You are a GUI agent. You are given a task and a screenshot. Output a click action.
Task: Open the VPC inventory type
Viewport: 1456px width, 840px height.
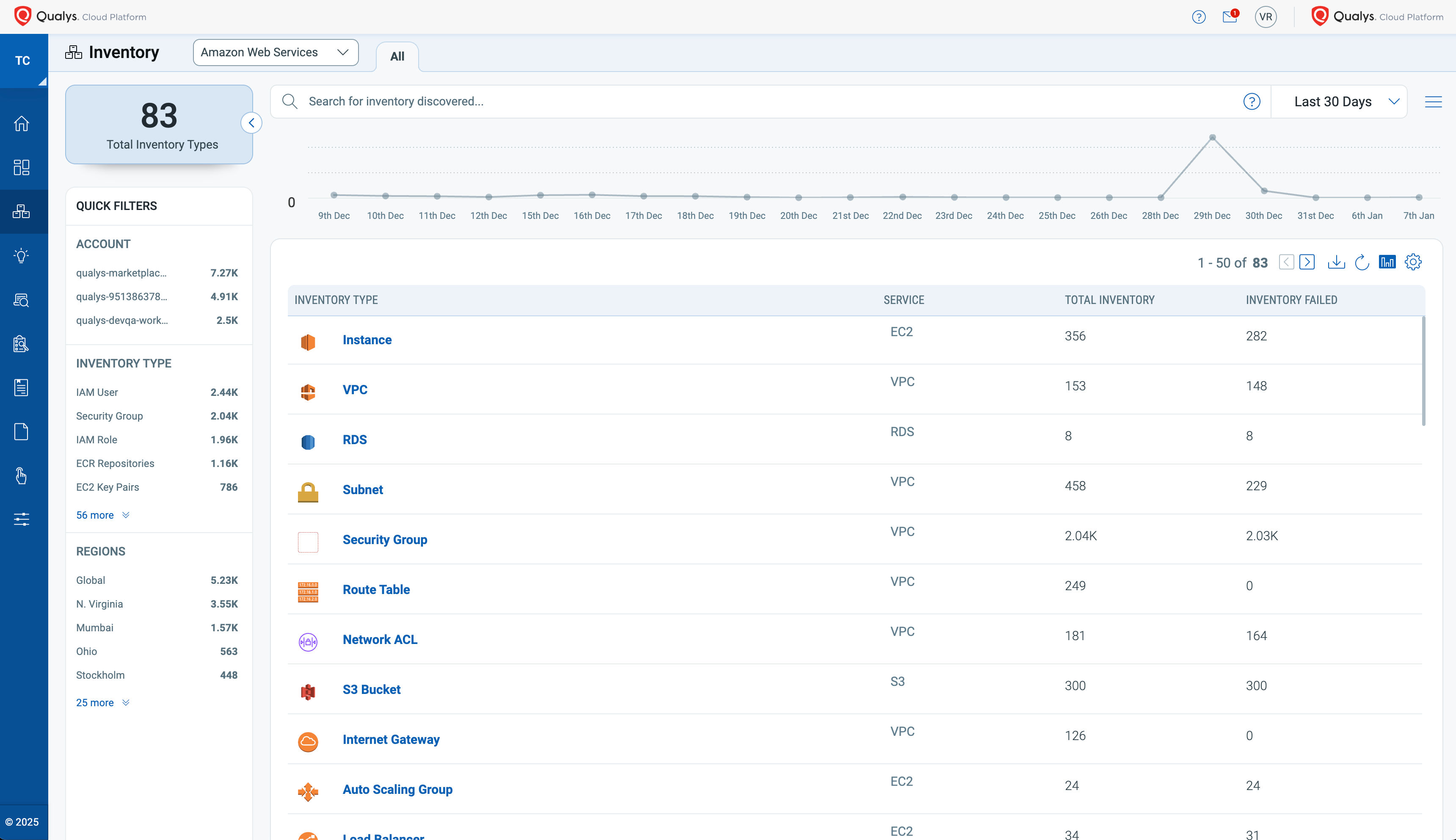[x=355, y=390]
